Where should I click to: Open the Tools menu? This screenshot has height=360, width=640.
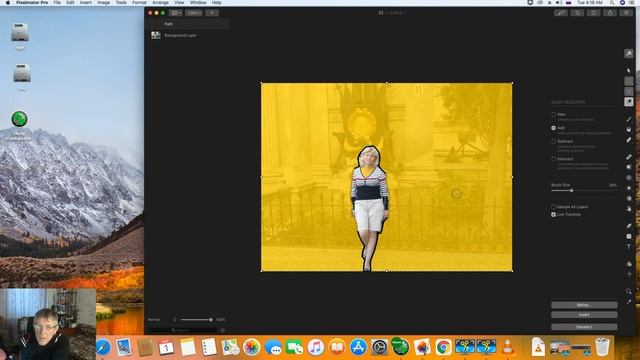[121, 2]
